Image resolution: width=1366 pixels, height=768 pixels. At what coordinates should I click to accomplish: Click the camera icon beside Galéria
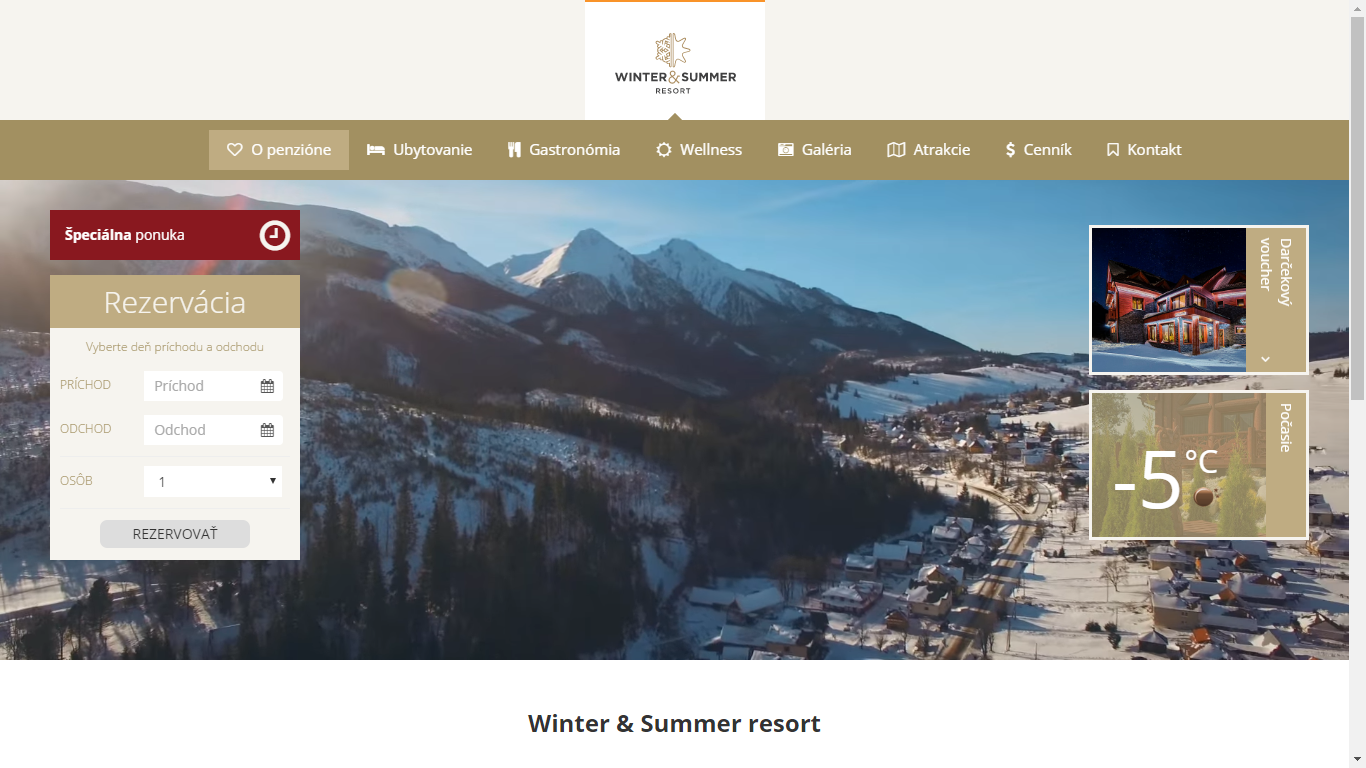(786, 150)
